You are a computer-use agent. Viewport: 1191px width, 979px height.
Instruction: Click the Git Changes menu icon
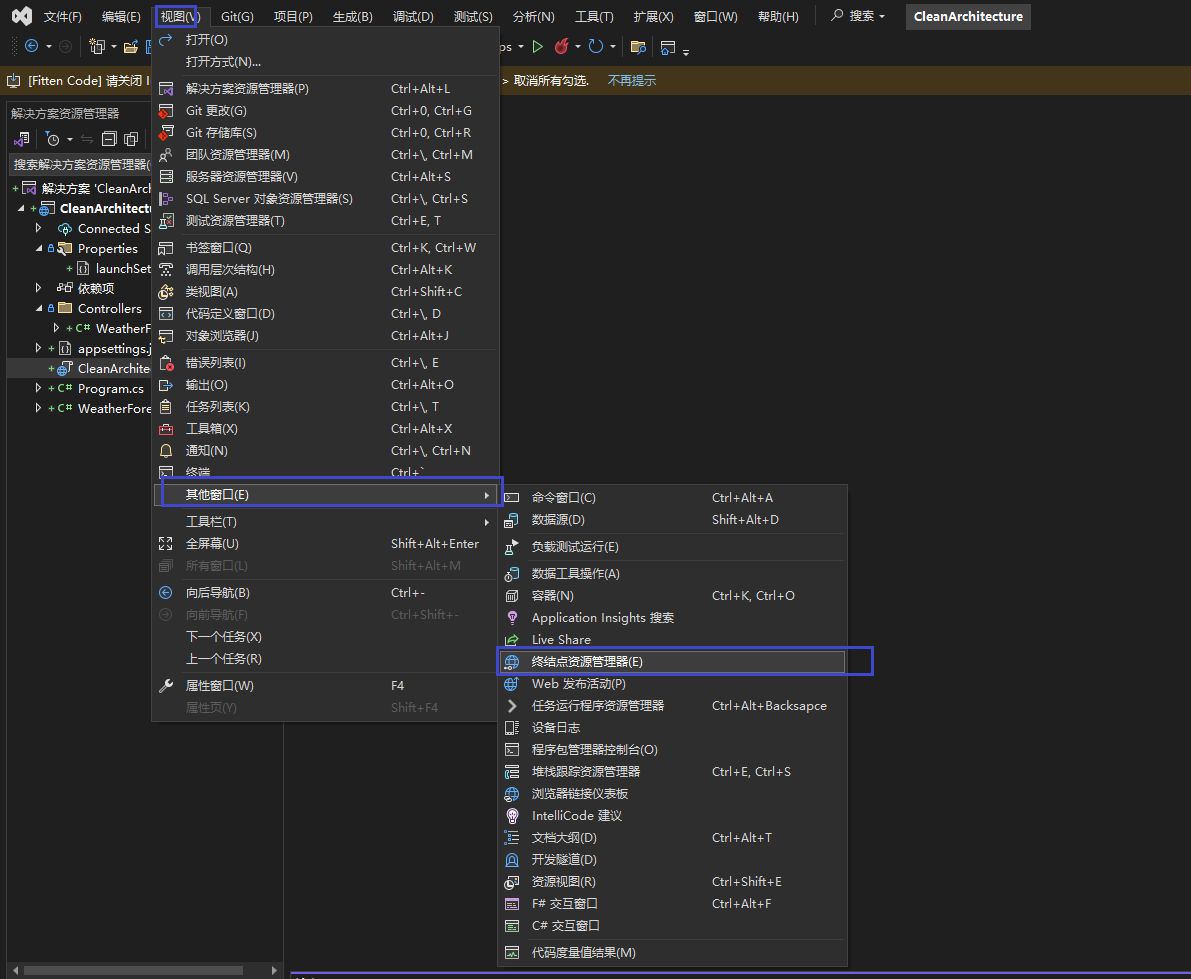click(166, 111)
